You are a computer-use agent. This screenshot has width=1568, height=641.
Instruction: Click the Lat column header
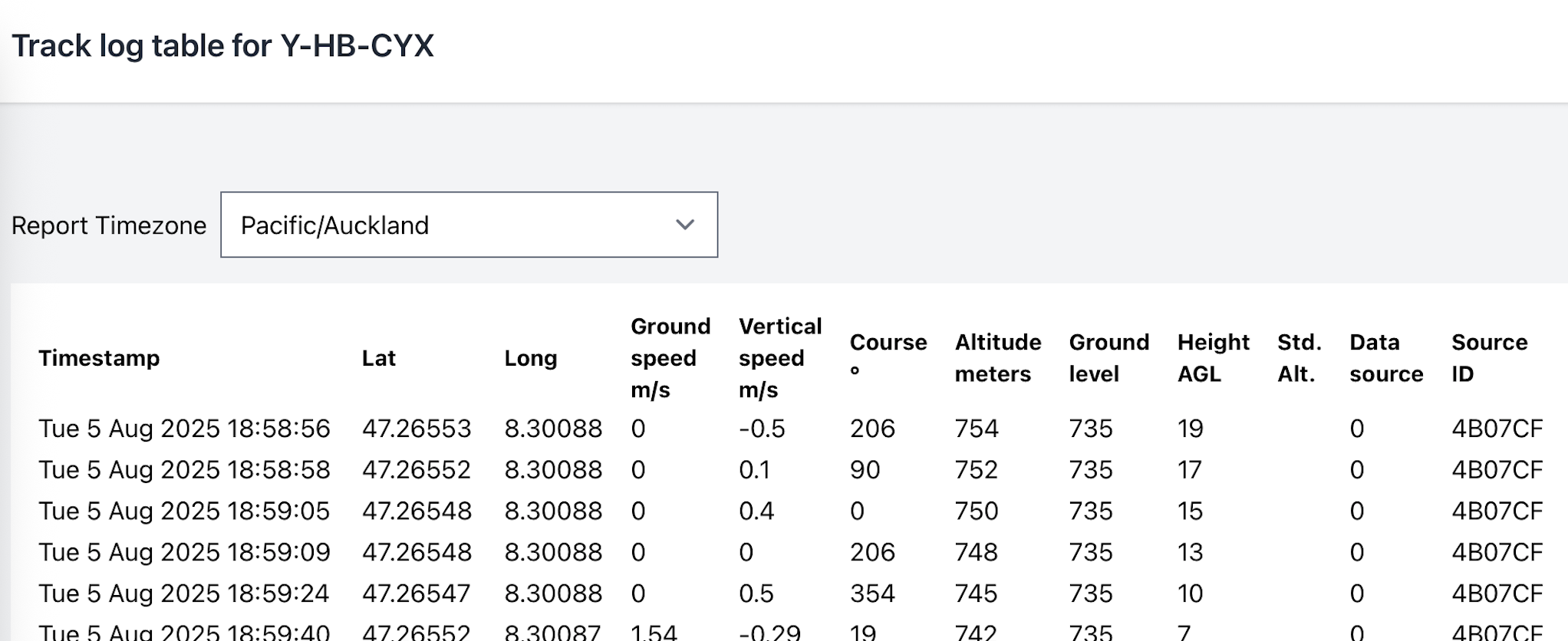[378, 358]
